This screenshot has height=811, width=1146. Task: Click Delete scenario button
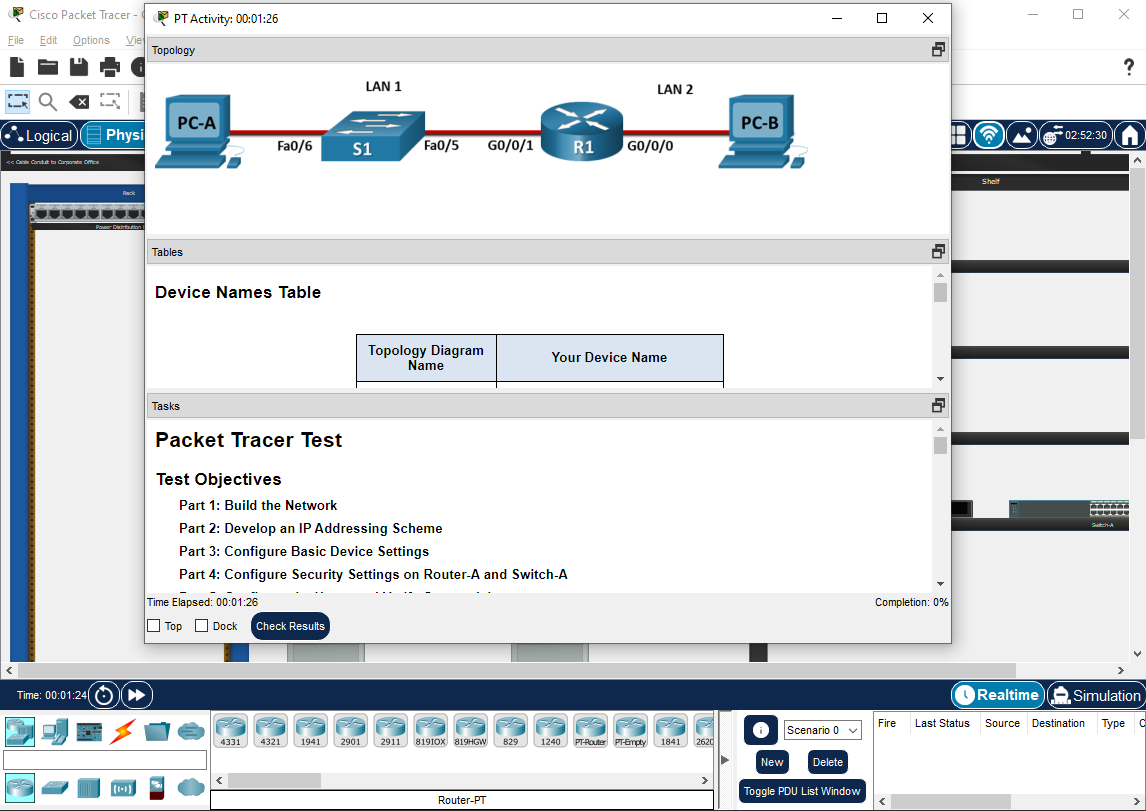pos(827,762)
